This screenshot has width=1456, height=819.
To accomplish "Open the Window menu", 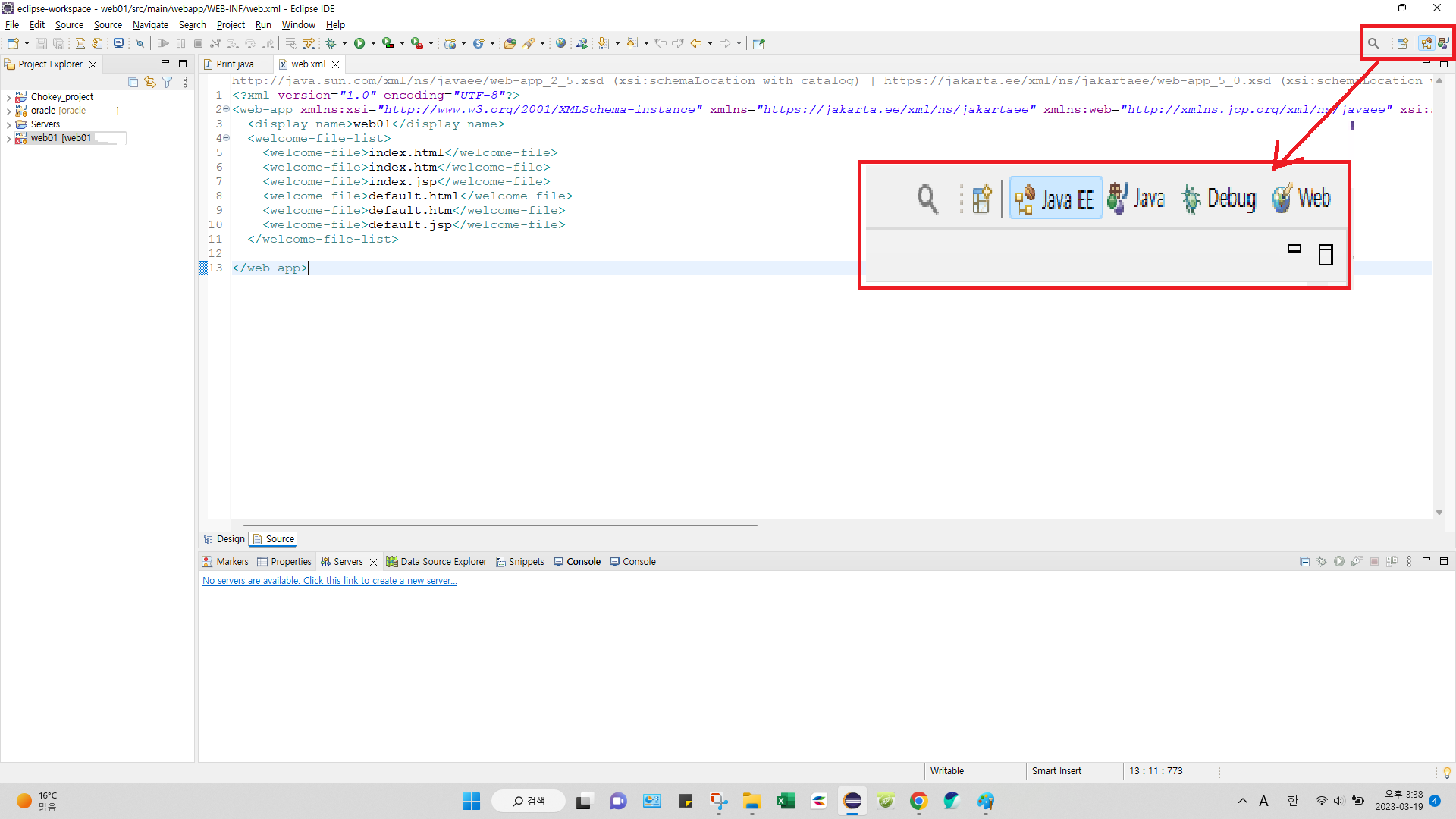I will click(x=298, y=25).
